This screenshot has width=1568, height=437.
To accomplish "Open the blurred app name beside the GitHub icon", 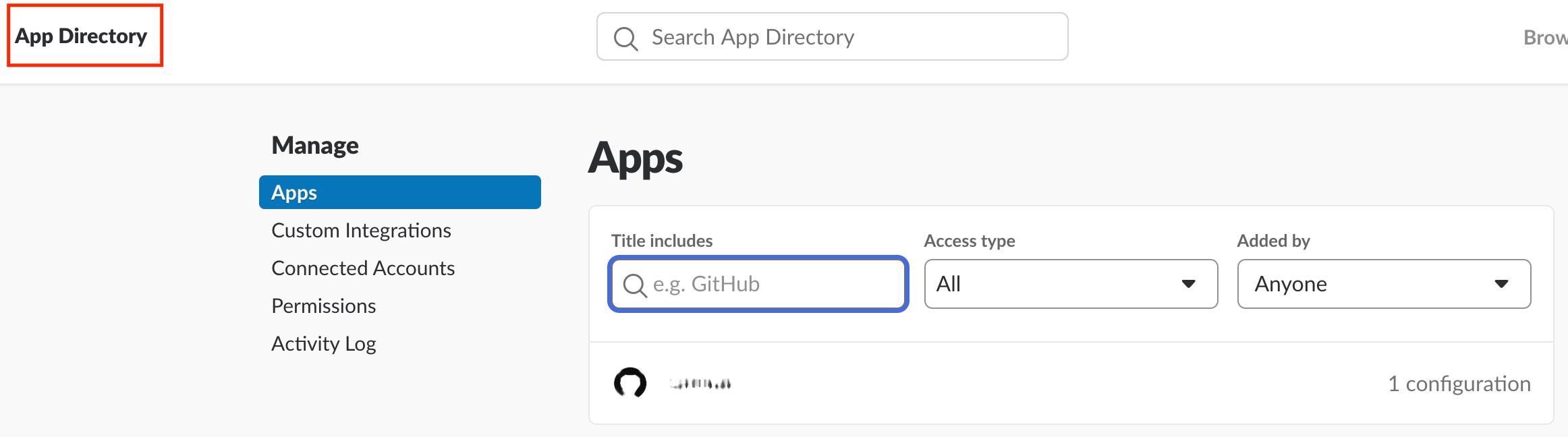I will [x=700, y=384].
